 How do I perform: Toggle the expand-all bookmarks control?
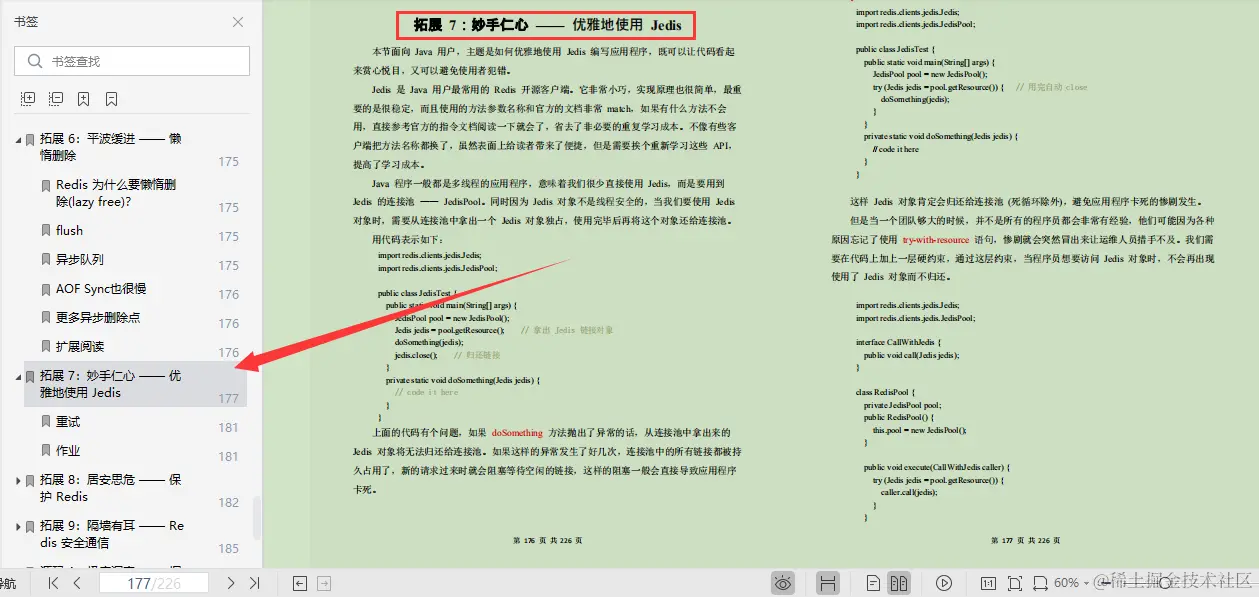(27, 97)
